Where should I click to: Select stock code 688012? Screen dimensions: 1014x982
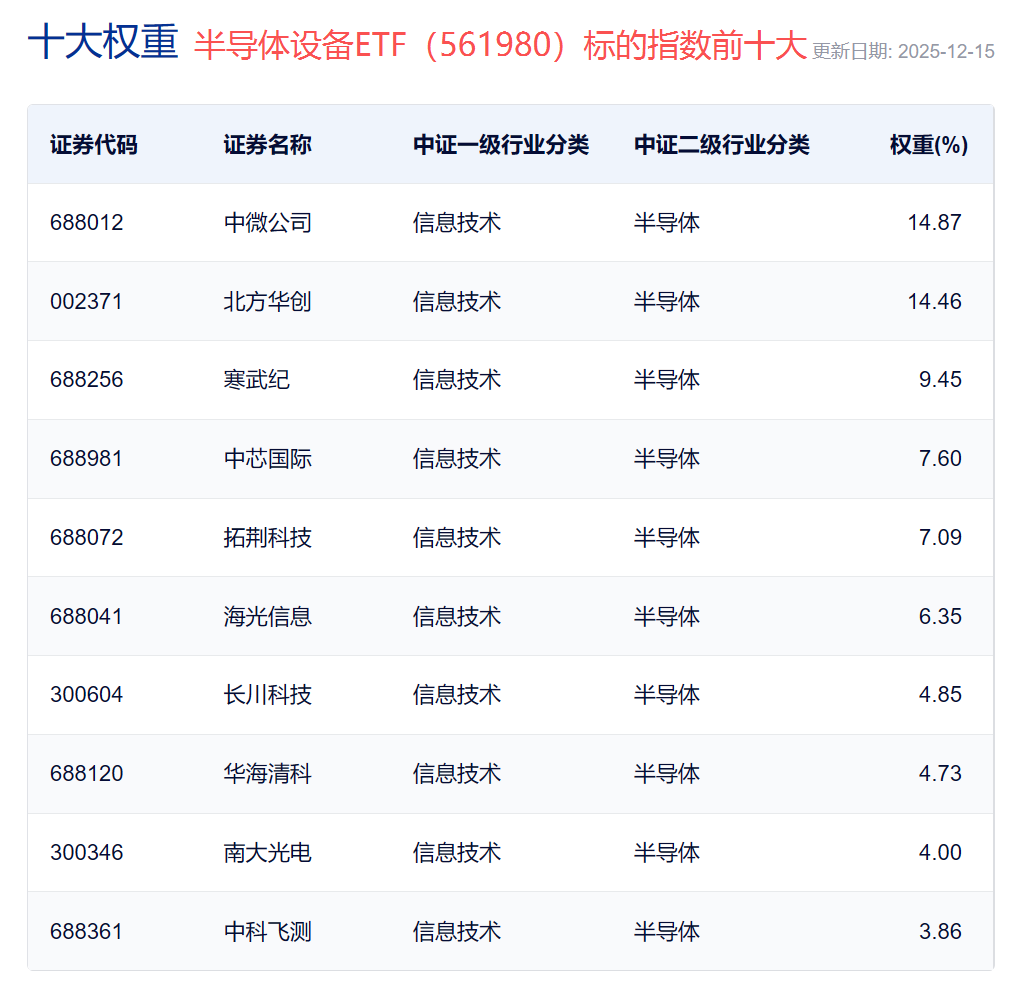(x=87, y=223)
